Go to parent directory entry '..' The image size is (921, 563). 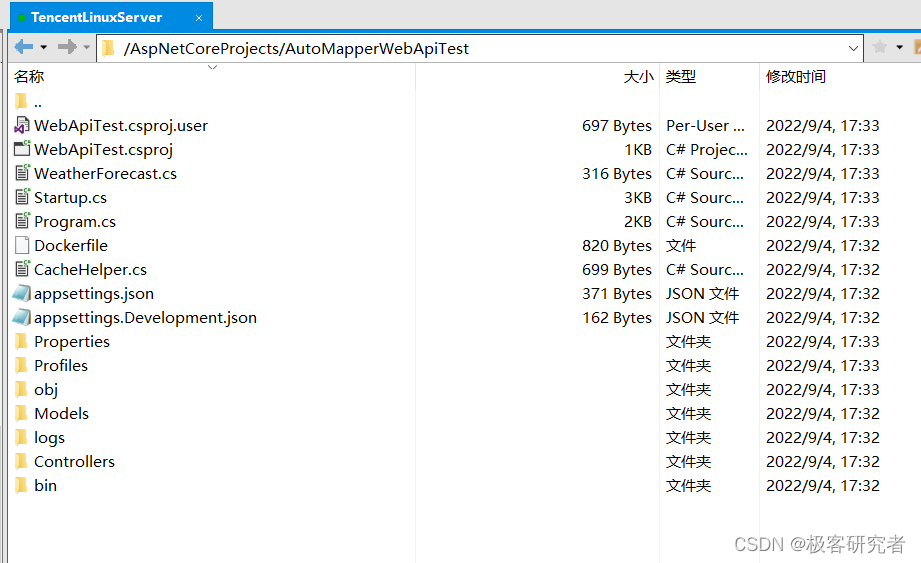37,102
